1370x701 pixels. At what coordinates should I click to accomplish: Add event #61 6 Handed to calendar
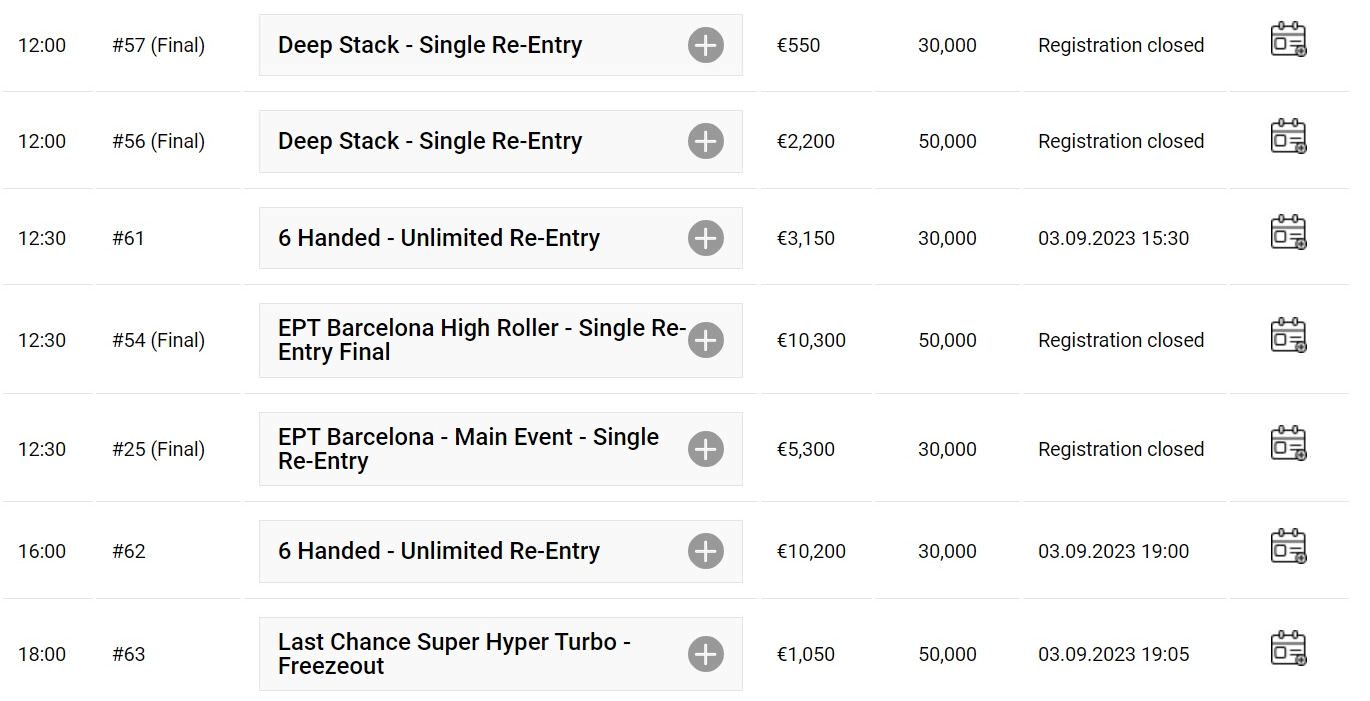(1288, 233)
